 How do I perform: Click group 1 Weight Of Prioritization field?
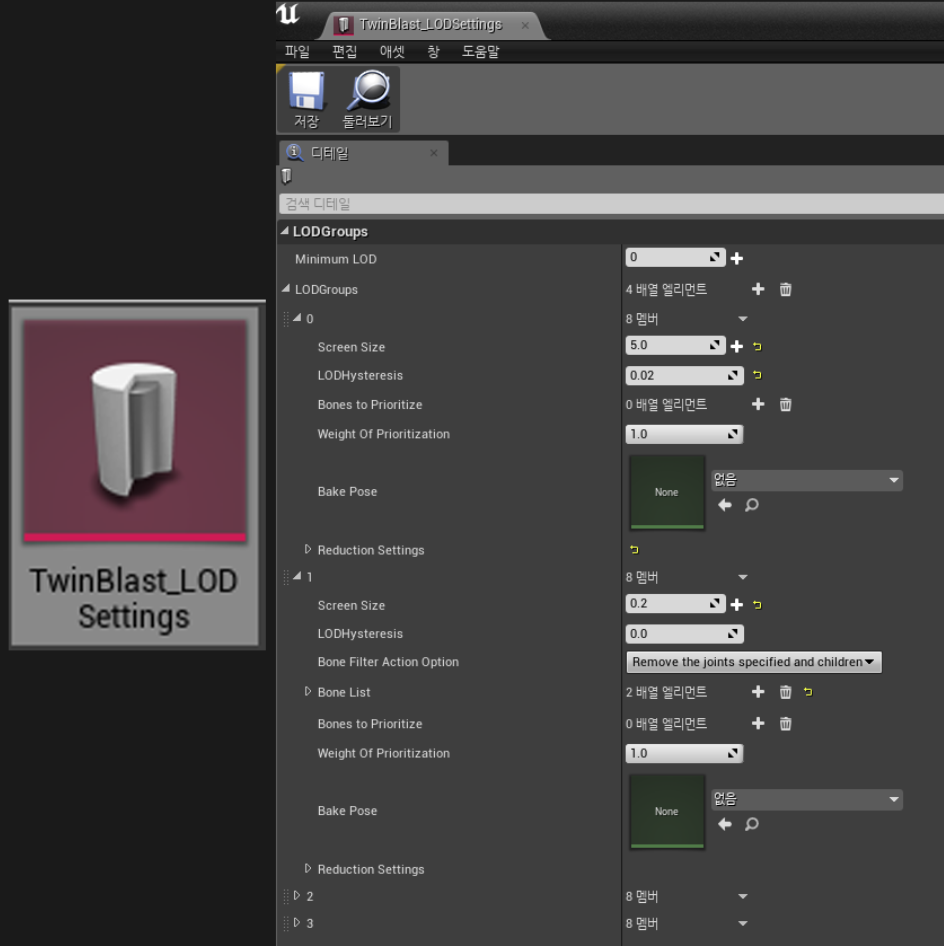(684, 753)
